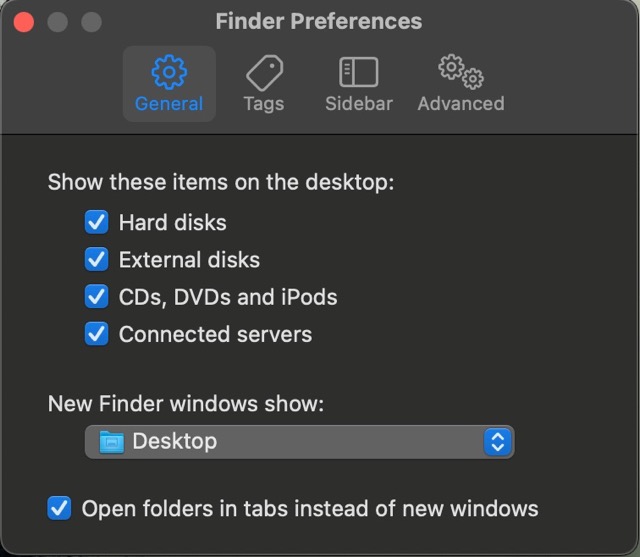
Task: Click the Advanced double-gear icon
Action: click(460, 71)
